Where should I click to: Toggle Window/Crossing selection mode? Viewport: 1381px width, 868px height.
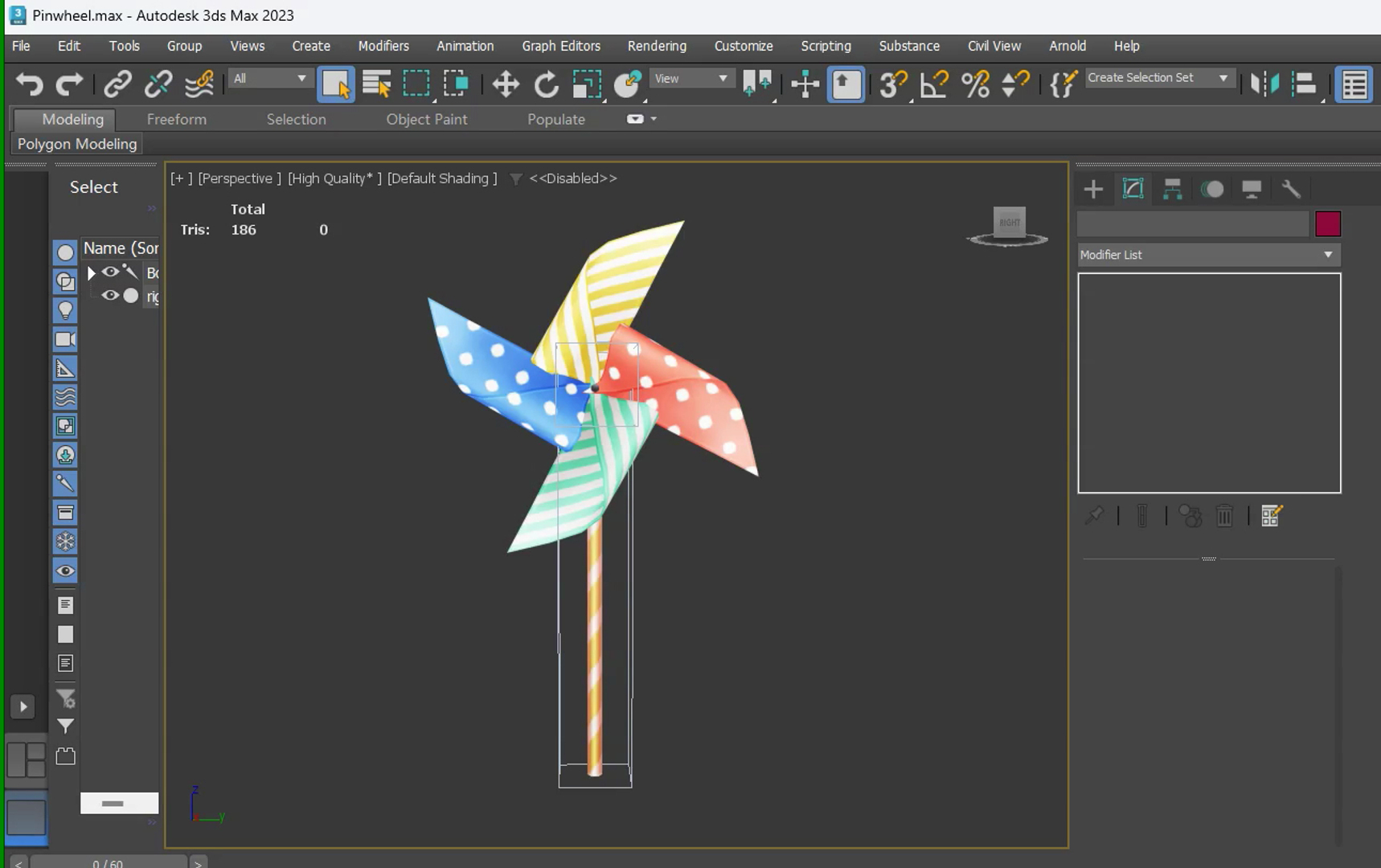456,84
